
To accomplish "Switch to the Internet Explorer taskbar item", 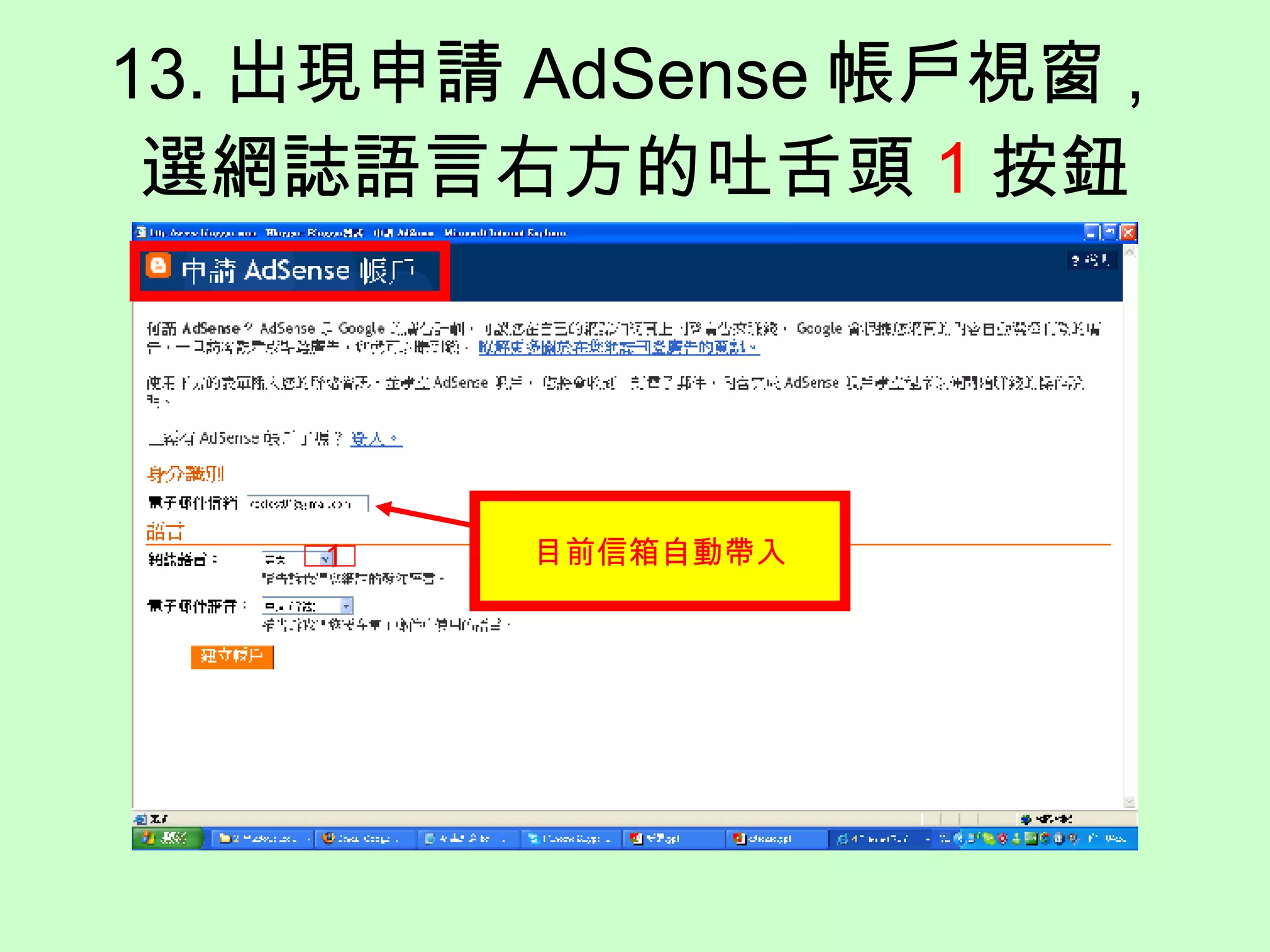I will pyautogui.click(x=880, y=839).
